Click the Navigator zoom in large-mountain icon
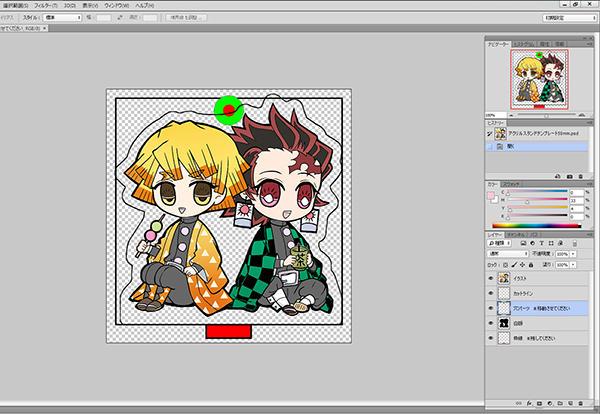Screen dimensions: 600x414 coord(582,115)
